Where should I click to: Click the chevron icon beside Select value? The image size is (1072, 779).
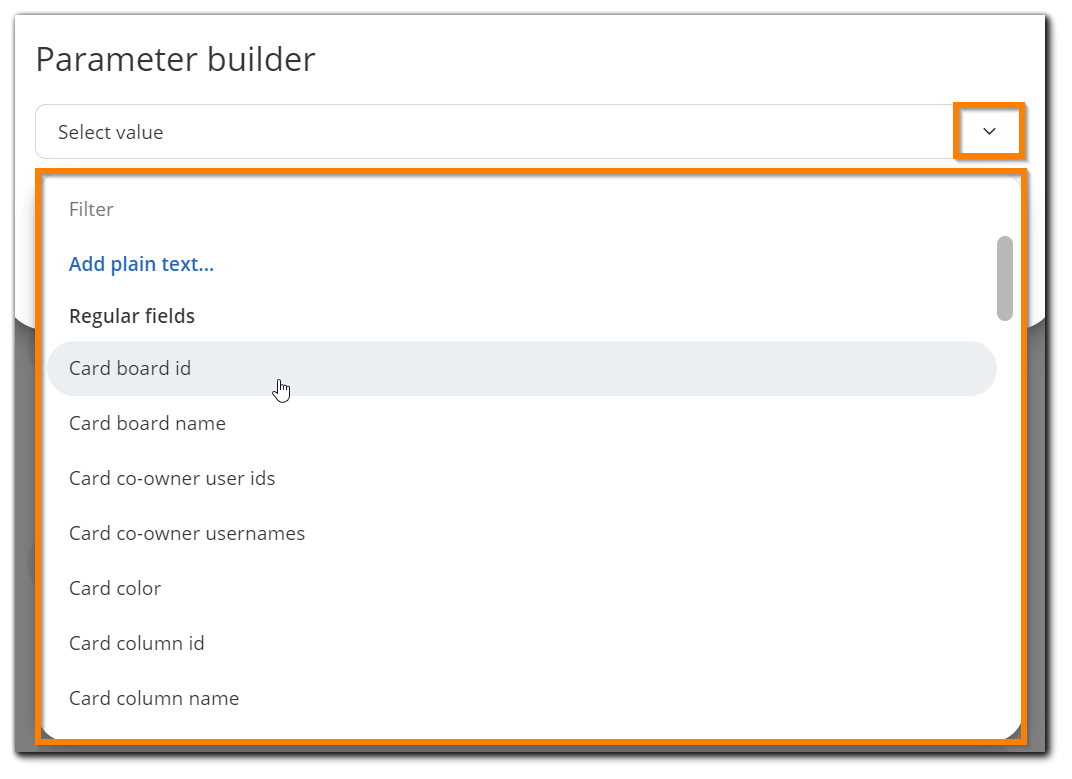tap(989, 131)
